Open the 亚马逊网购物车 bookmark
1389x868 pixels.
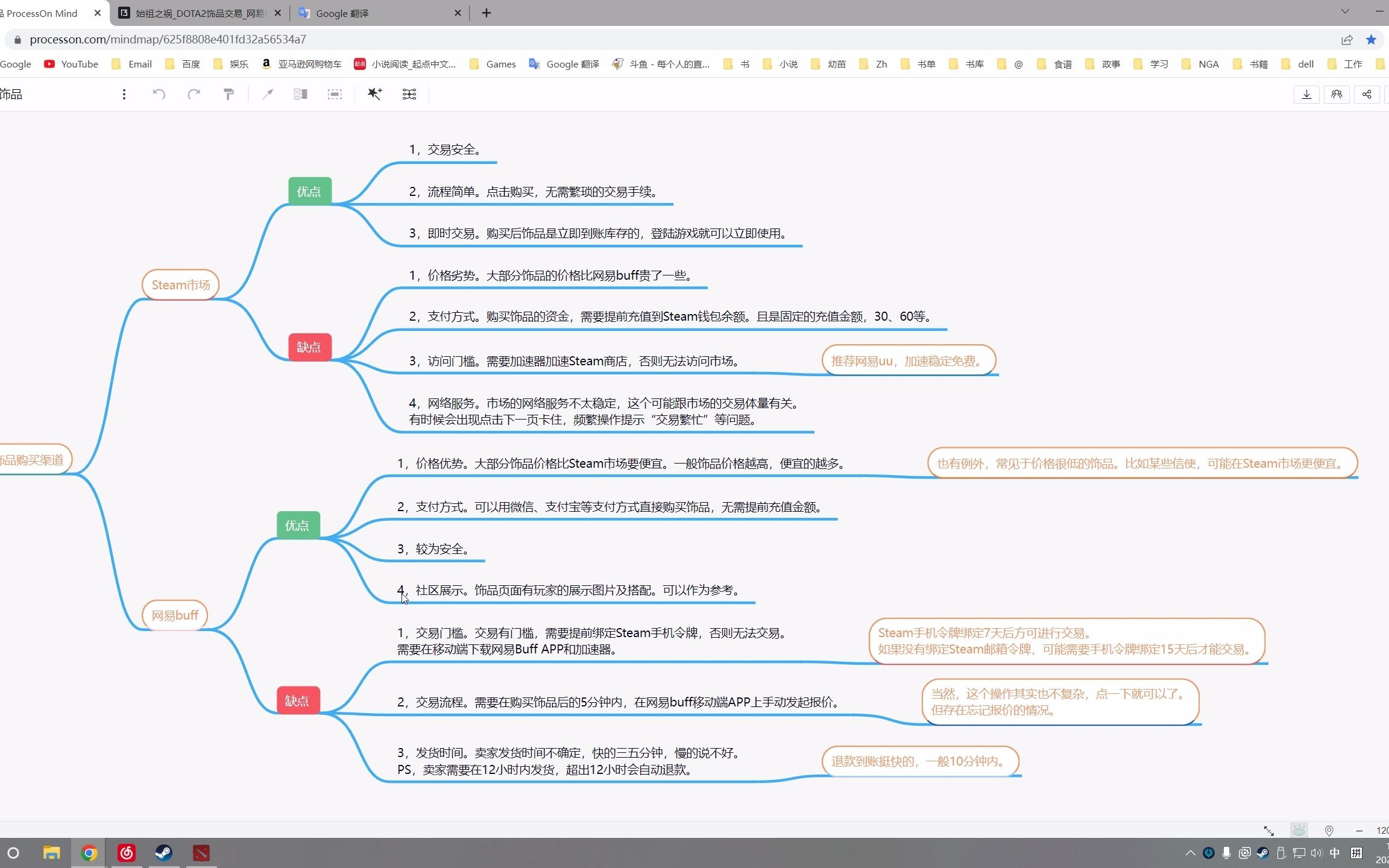point(301,64)
